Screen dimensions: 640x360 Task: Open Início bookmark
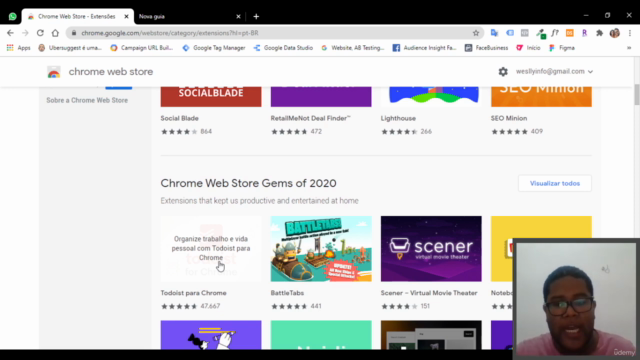click(528, 48)
